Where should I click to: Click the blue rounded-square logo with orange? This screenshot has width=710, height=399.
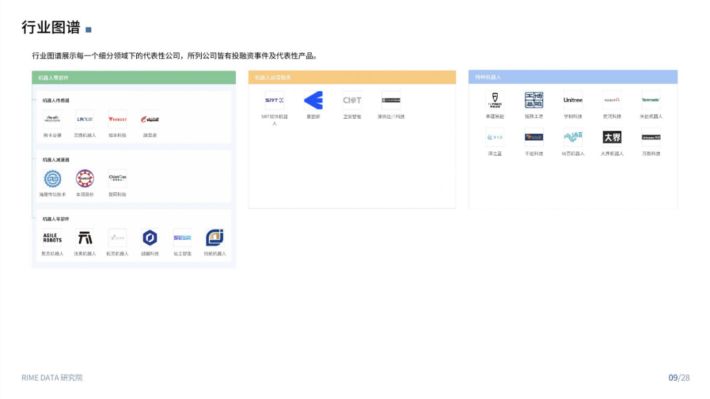[x=215, y=238]
